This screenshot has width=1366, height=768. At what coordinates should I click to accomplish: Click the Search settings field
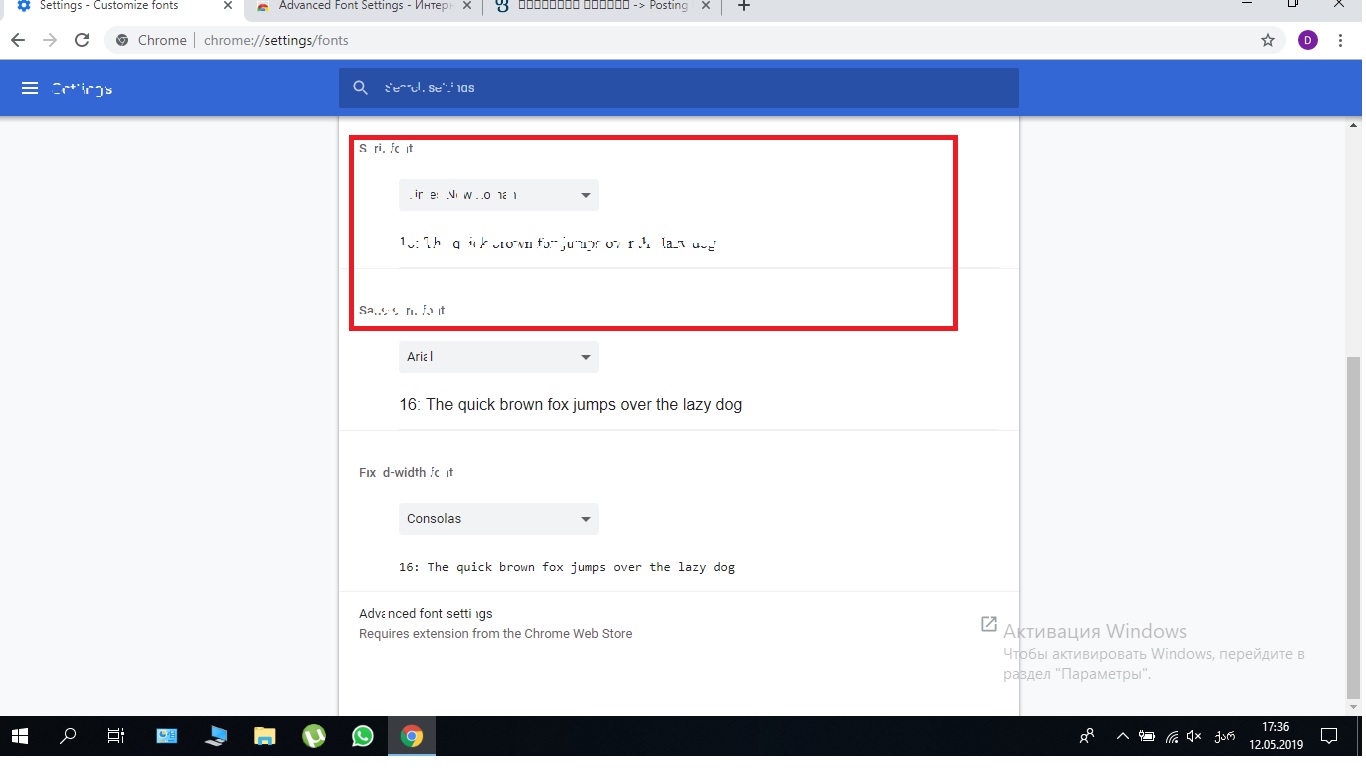pyautogui.click(x=679, y=88)
